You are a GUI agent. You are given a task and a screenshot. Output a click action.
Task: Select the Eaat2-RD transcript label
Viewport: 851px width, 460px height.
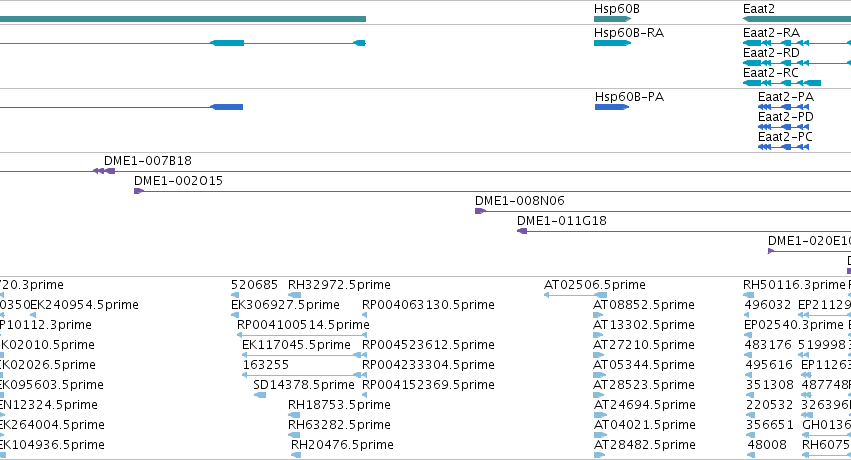coord(771,53)
